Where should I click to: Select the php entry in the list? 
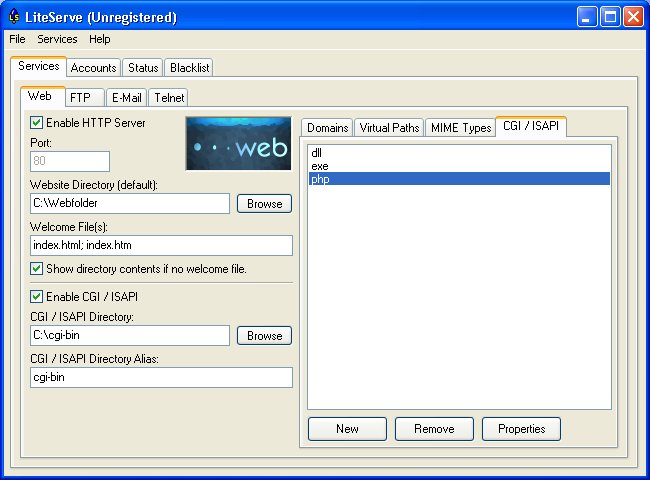pyautogui.click(x=459, y=179)
